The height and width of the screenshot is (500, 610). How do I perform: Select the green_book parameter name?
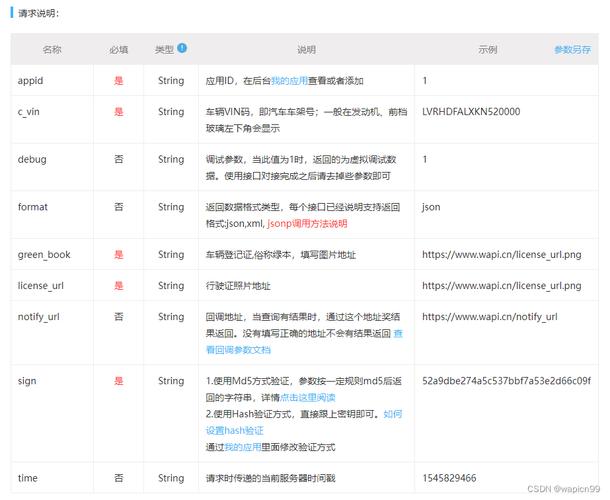pyautogui.click(x=44, y=255)
